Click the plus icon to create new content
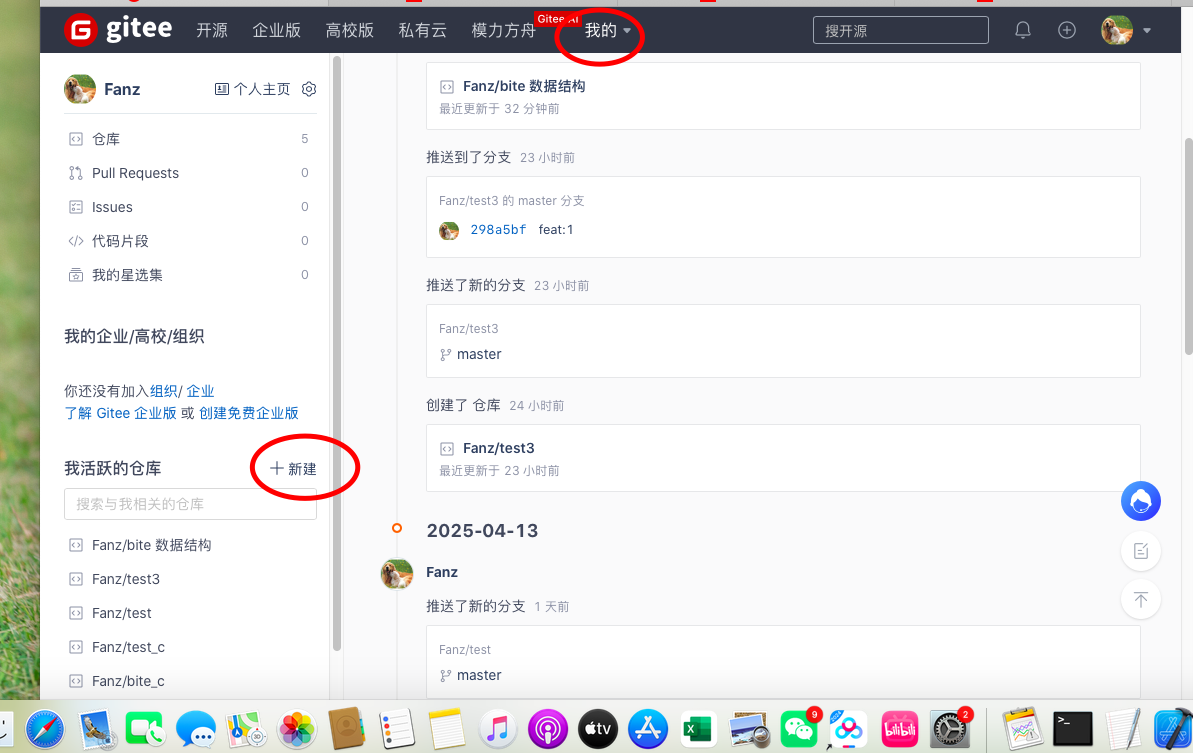This screenshot has width=1193, height=753. pos(1066,30)
